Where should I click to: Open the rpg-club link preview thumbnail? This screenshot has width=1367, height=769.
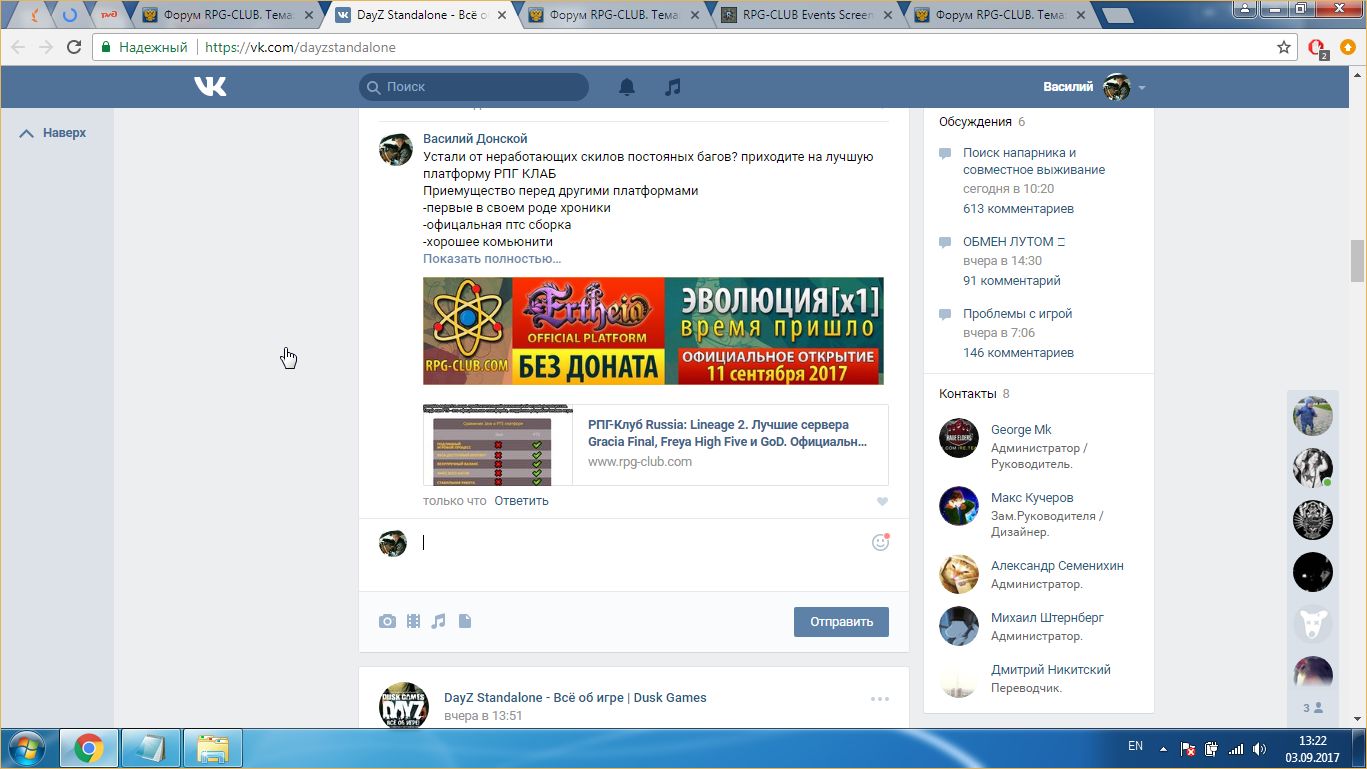tap(498, 444)
